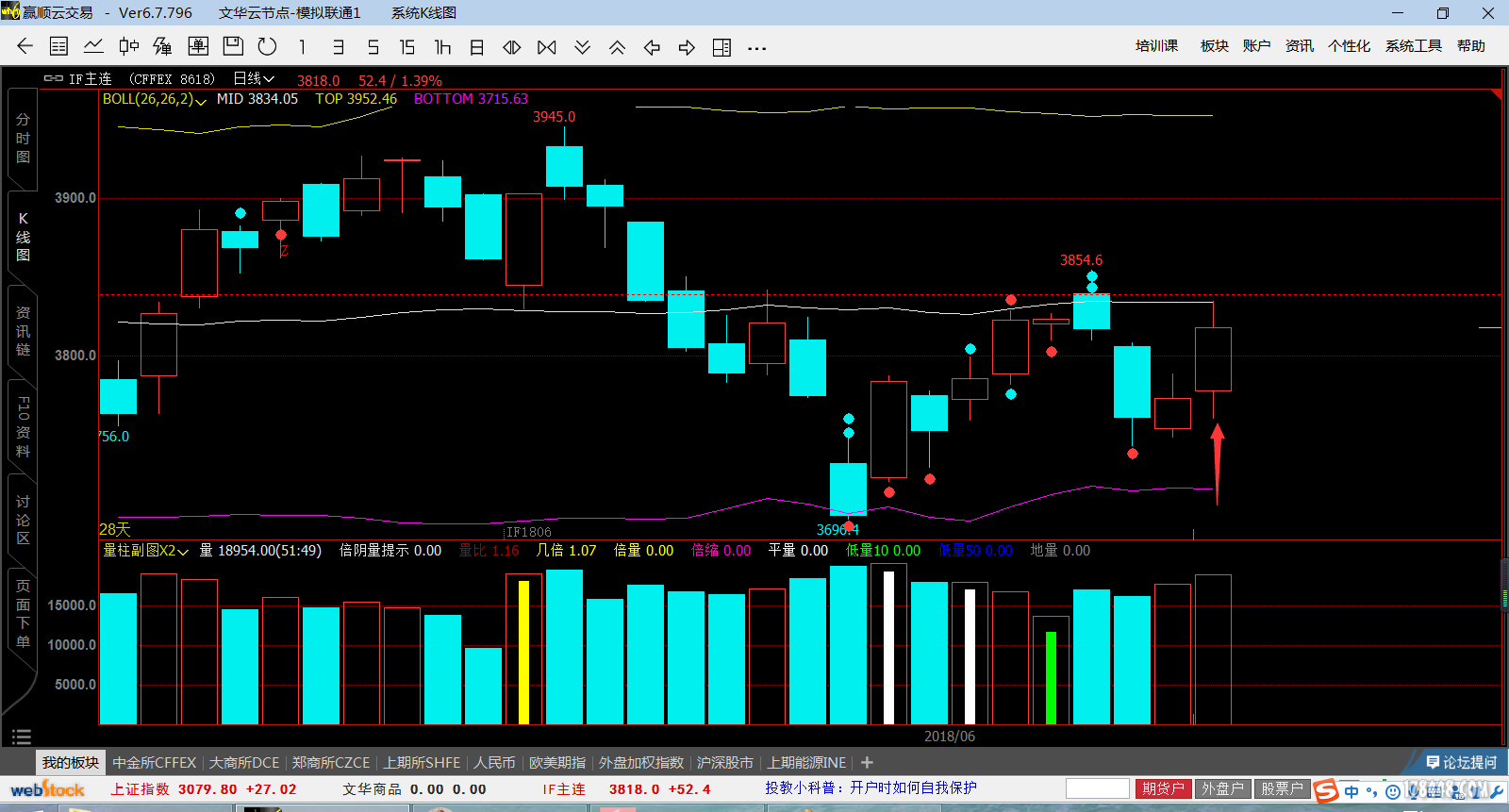Open the 投教小科普 notice link
The height and width of the screenshot is (812, 1509).
(871, 788)
